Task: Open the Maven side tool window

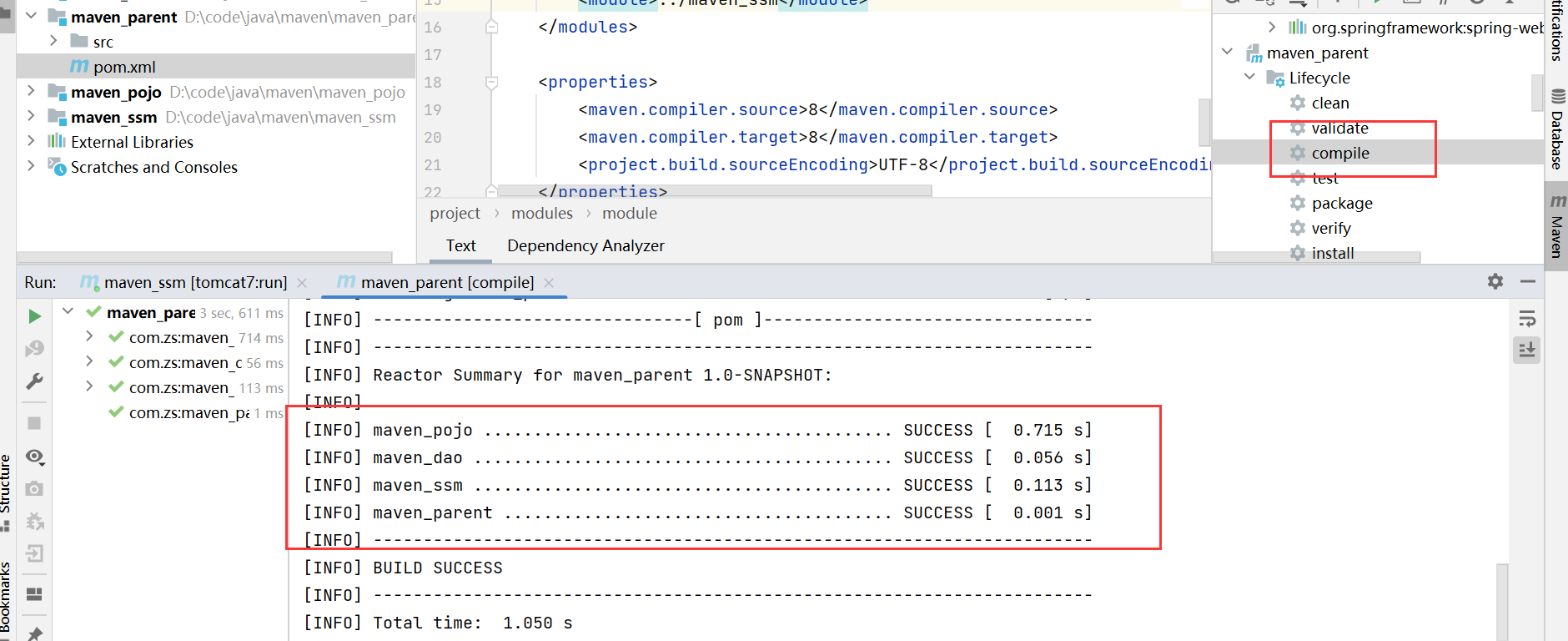Action: tap(1556, 225)
